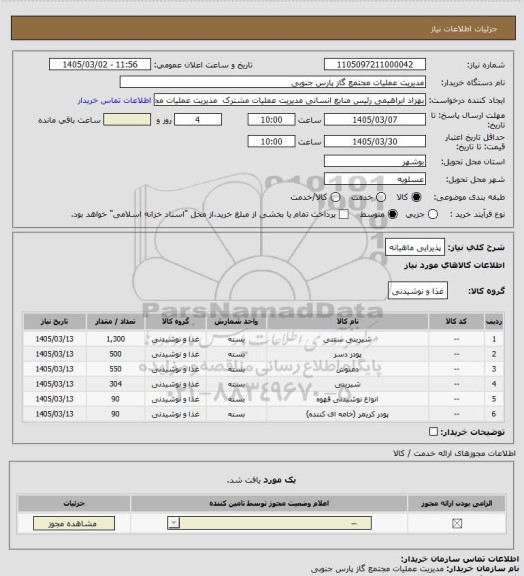Click quantity cell 304
Image resolution: width=524 pixels, height=576 pixels.
(115, 384)
